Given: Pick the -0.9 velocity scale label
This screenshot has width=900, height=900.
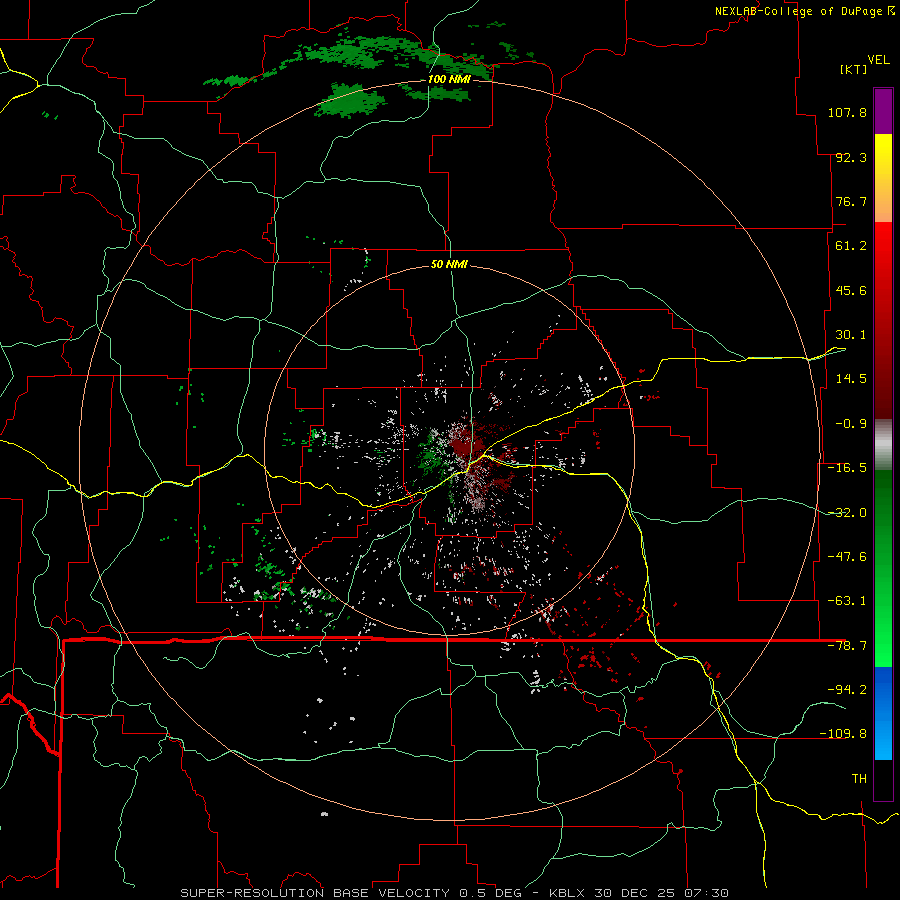Looking at the screenshot, I should pos(851,424).
